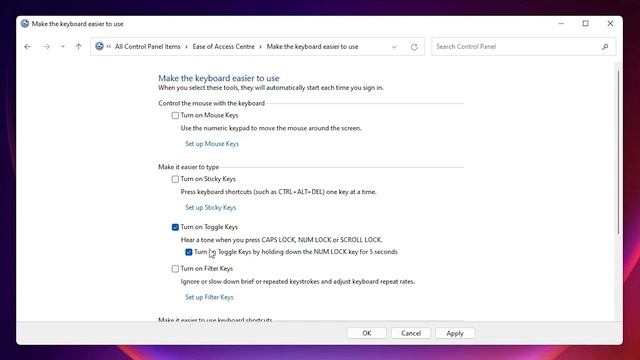This screenshot has width=640, height=360.
Task: Click the Cancel button
Action: click(x=411, y=333)
